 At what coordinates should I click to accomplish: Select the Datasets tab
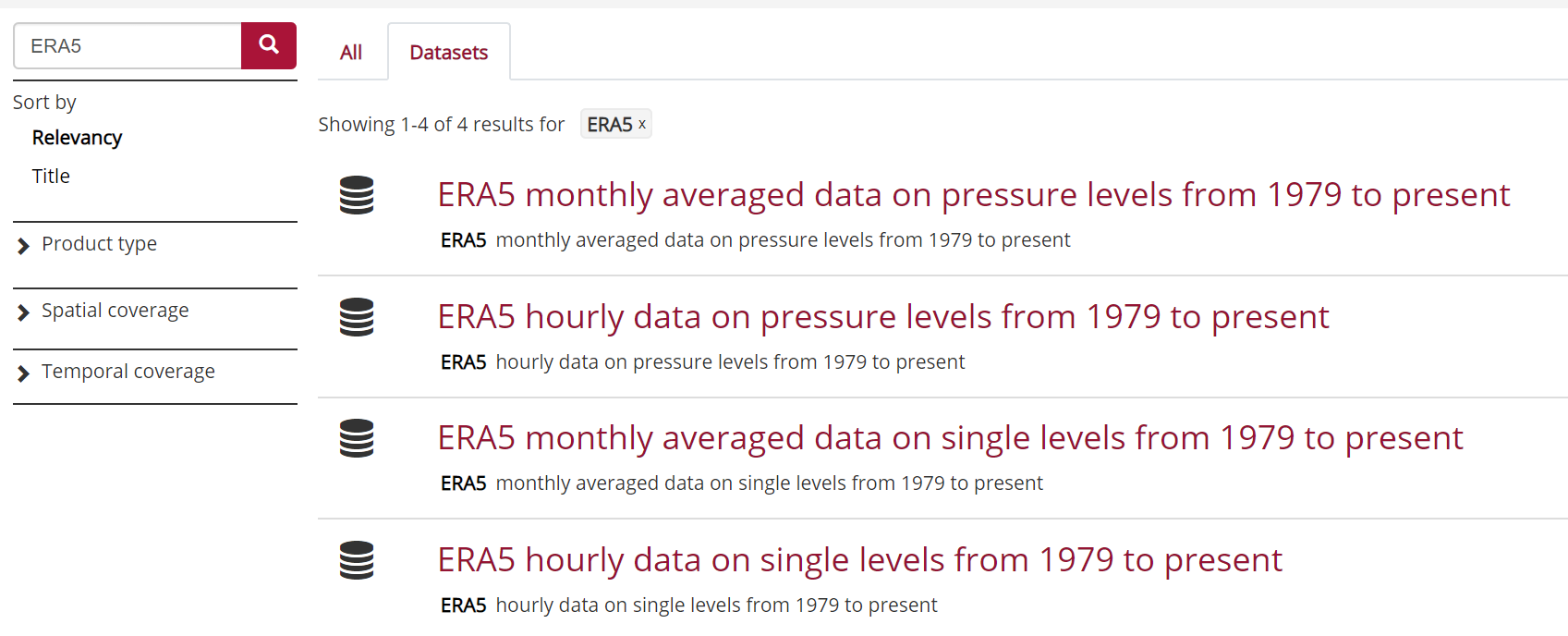(x=449, y=53)
